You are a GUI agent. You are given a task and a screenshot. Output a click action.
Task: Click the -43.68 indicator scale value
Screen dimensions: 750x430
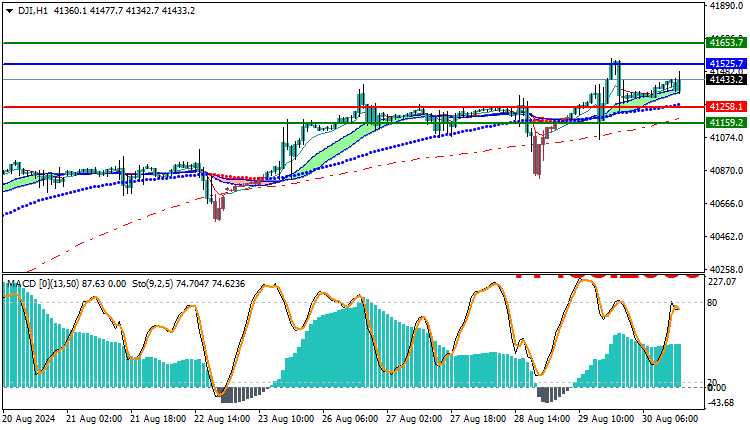click(720, 403)
